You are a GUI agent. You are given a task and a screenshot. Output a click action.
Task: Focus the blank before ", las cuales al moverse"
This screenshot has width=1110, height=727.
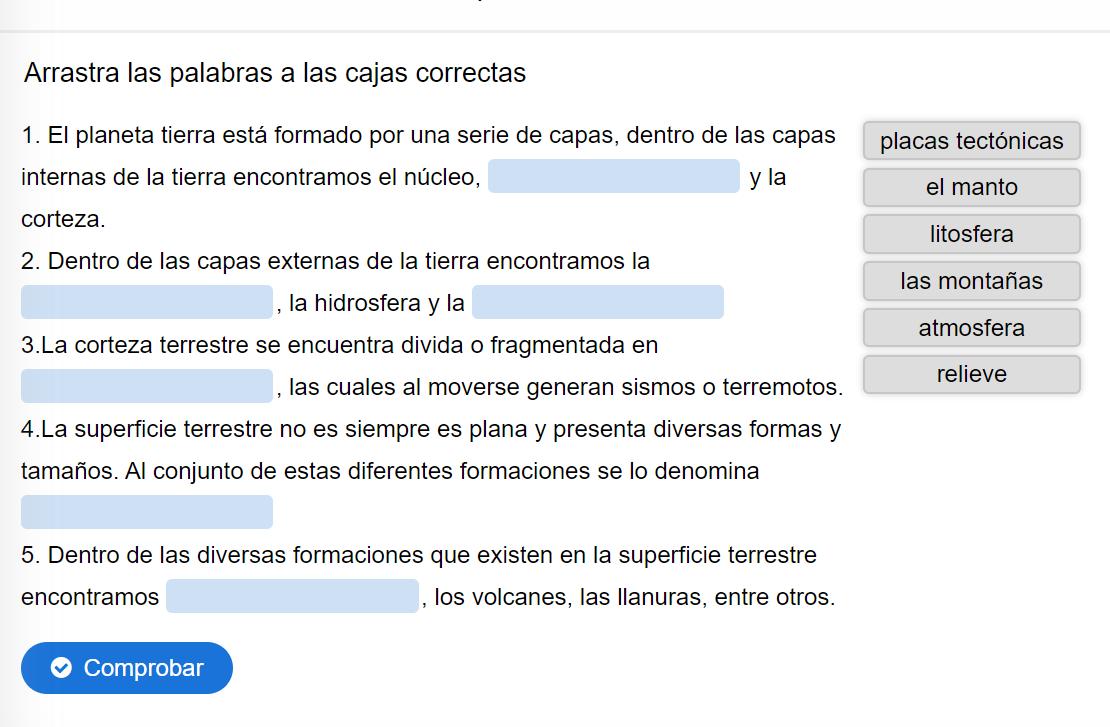click(147, 386)
